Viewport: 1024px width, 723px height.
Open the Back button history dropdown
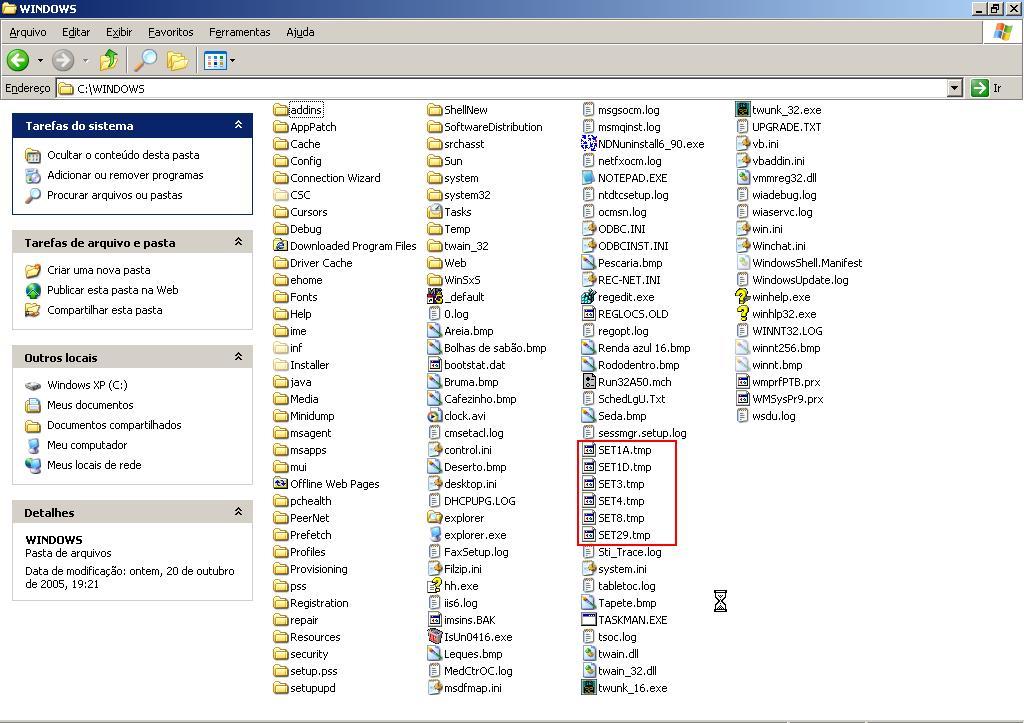pyautogui.click(x=40, y=61)
